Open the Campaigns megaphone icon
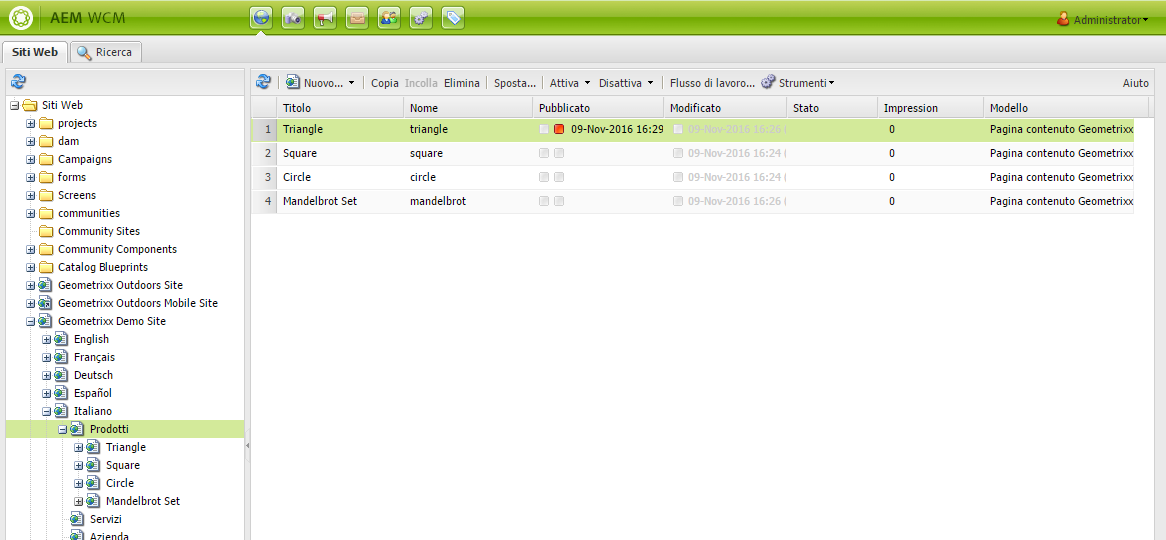1166x540 pixels. (324, 19)
